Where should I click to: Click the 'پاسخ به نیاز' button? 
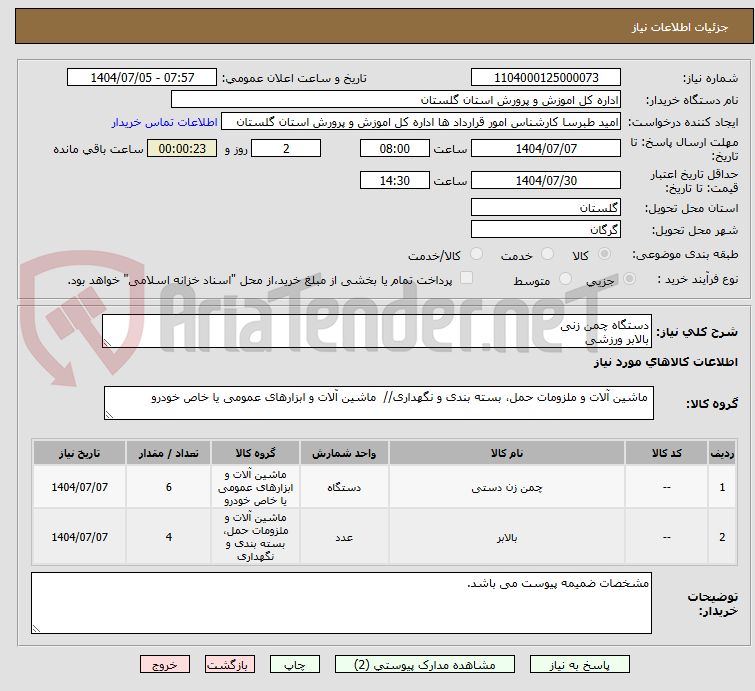click(x=580, y=664)
